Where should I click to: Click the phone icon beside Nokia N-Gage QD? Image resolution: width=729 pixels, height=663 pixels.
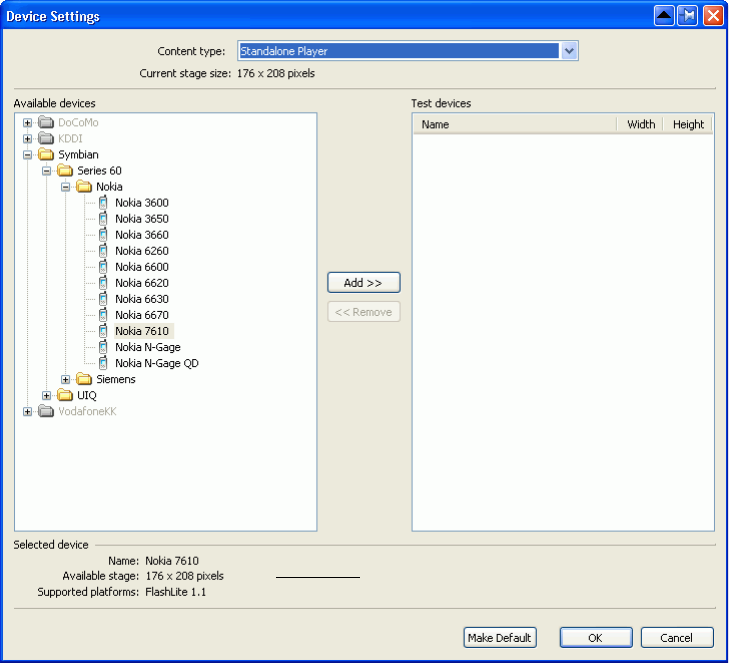[x=102, y=363]
